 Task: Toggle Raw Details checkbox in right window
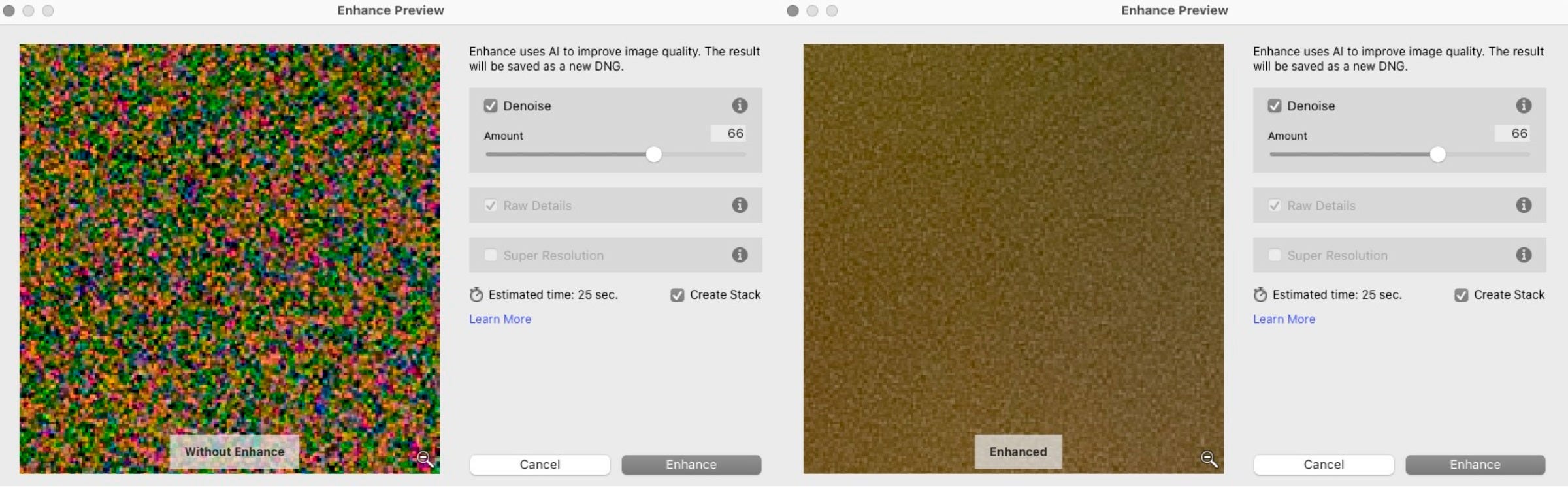[x=1275, y=206]
